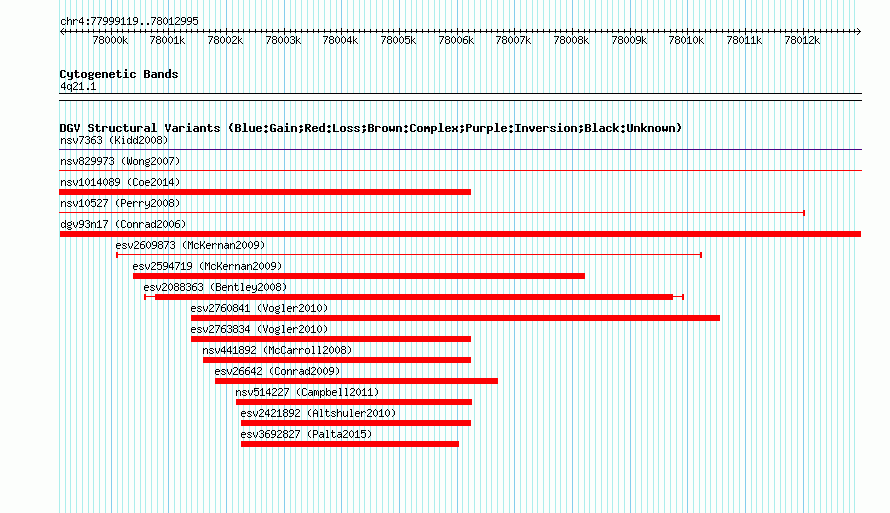Click the 78008k ruler label
Screen dimensions: 890x513
click(x=572, y=40)
